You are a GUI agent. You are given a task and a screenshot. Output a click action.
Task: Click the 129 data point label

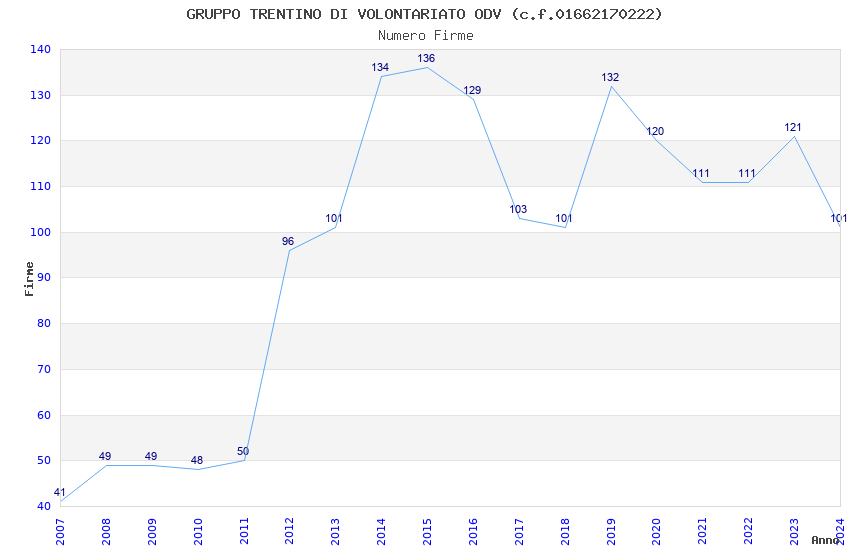[472, 90]
